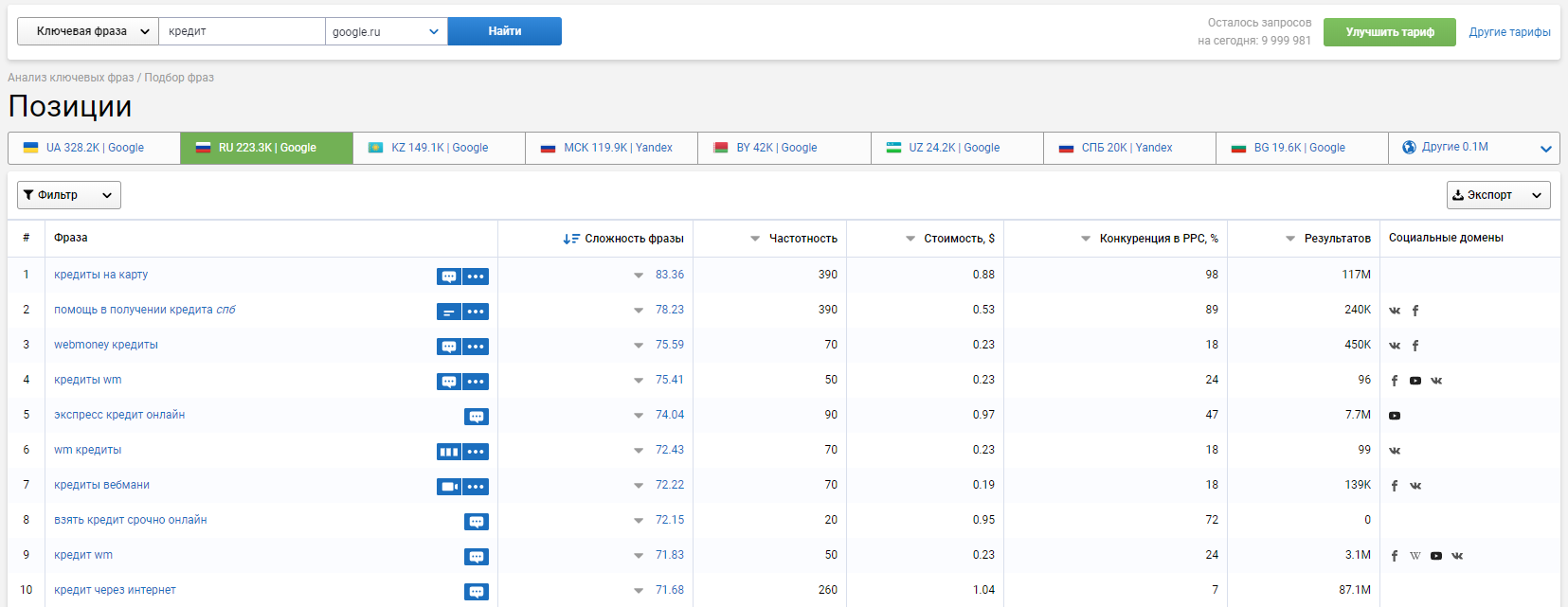
Task: Open the SERP features icon for экспресс кредит онлайн
Action: click(477, 417)
